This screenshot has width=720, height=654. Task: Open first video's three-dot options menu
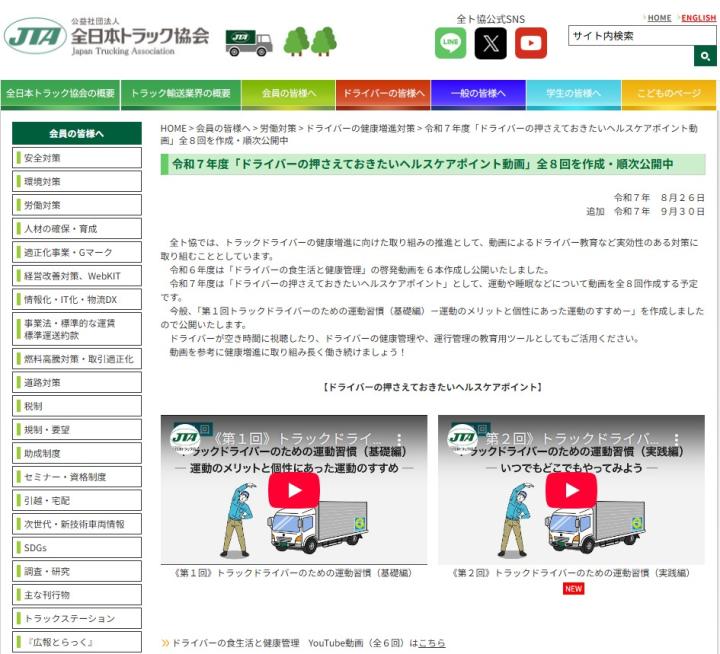coord(399,439)
